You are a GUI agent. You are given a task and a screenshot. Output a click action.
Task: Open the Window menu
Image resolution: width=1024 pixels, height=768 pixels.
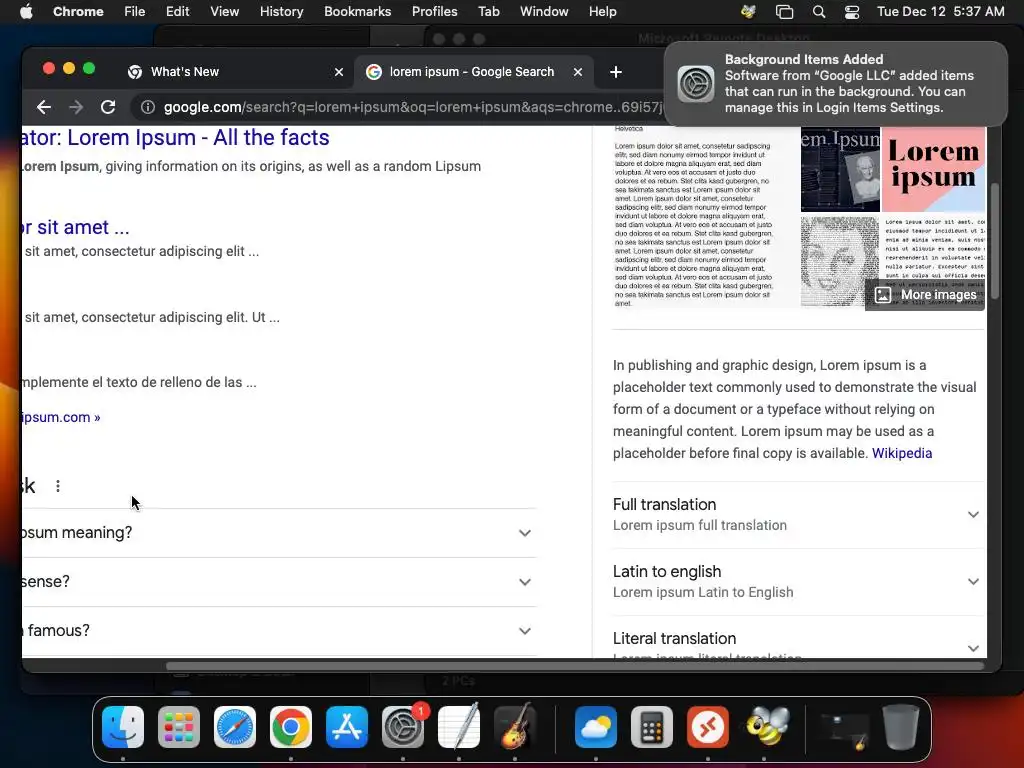(x=544, y=12)
